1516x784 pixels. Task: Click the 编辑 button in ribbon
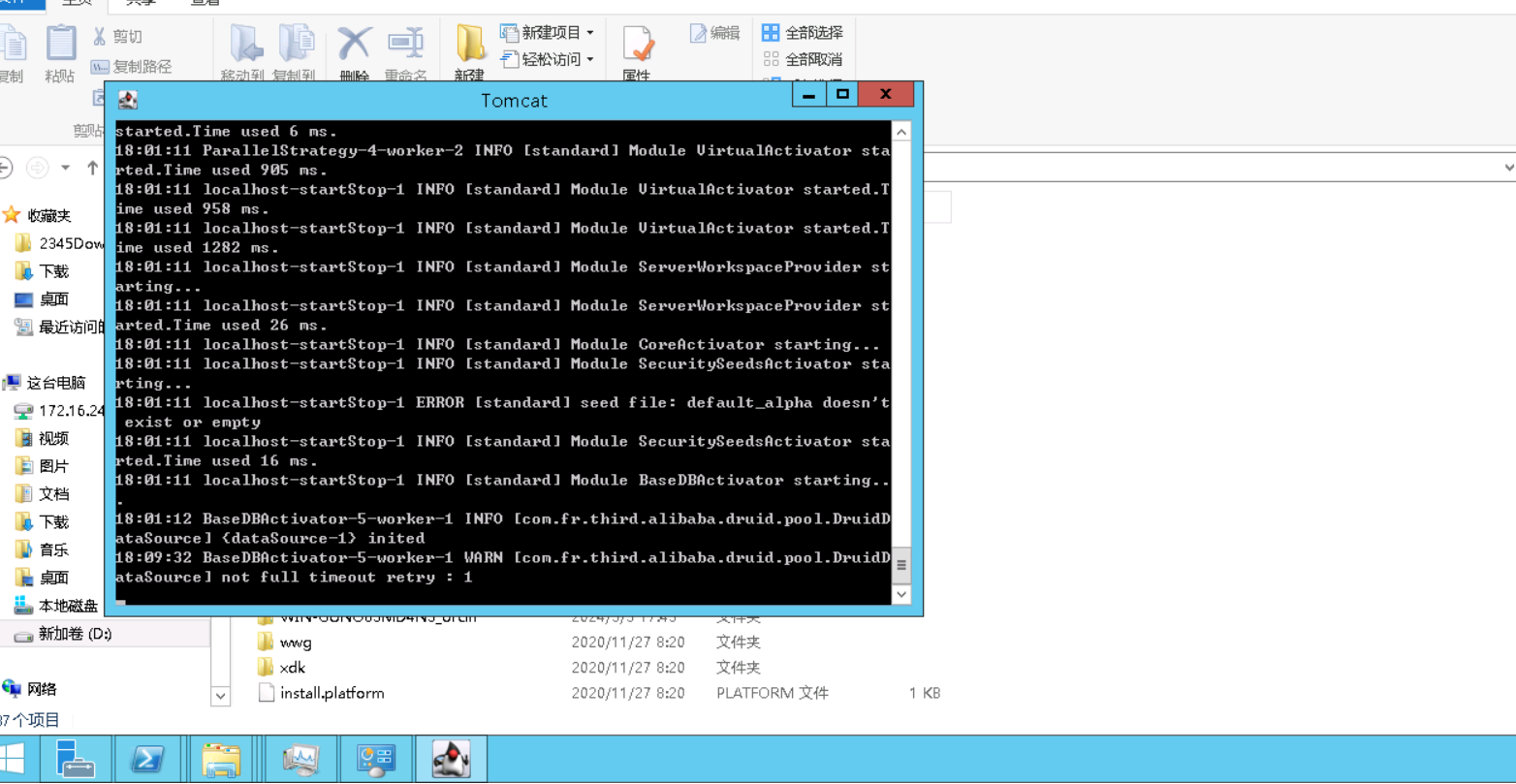point(715,33)
